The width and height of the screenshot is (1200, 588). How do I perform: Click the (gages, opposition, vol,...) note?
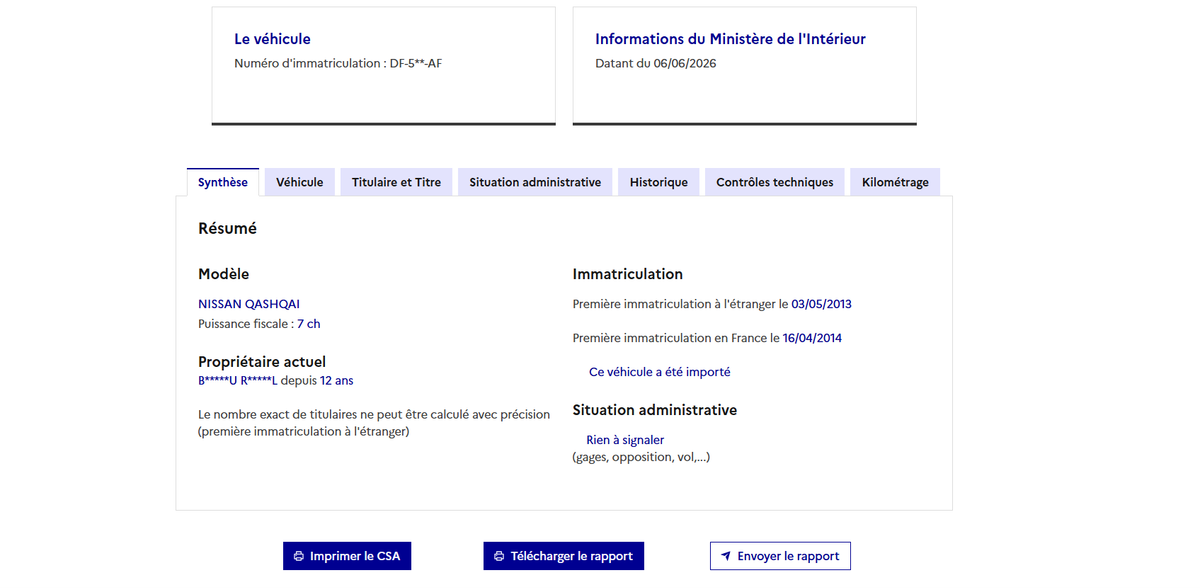click(x=641, y=458)
